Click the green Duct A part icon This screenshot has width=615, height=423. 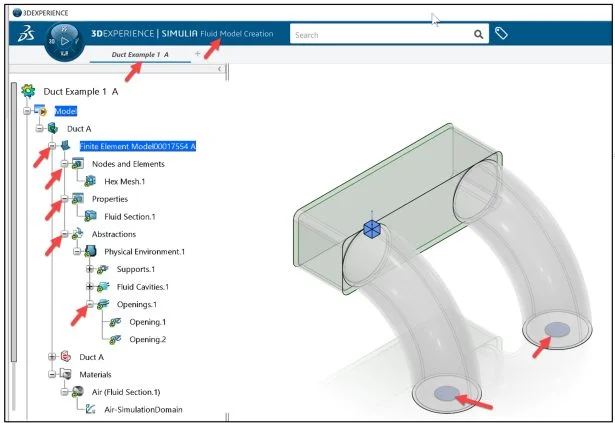pos(53,128)
